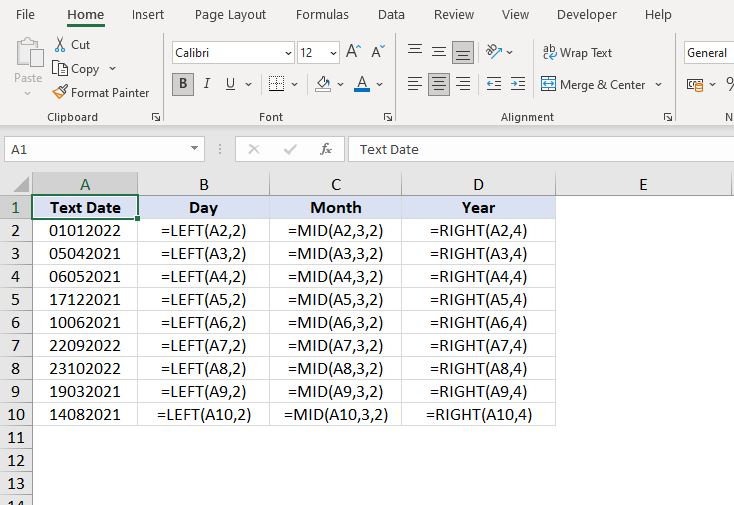
Task: Click Merge & Center button
Action: pyautogui.click(x=594, y=85)
